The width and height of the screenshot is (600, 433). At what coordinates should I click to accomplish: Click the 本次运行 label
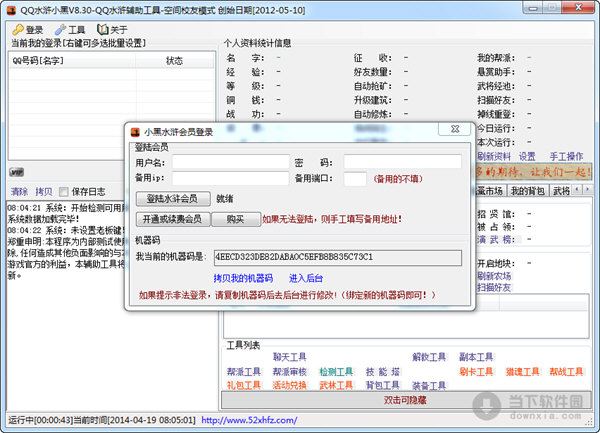click(496, 142)
